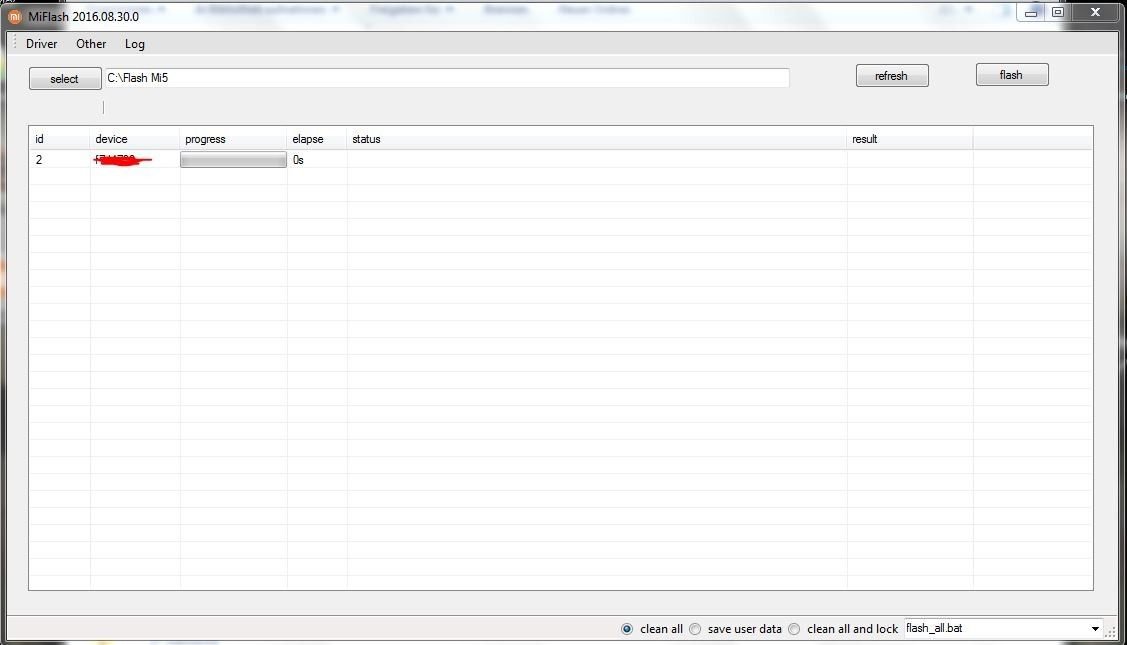The image size is (1127, 645).
Task: Click the flash button
Action: pos(1012,75)
